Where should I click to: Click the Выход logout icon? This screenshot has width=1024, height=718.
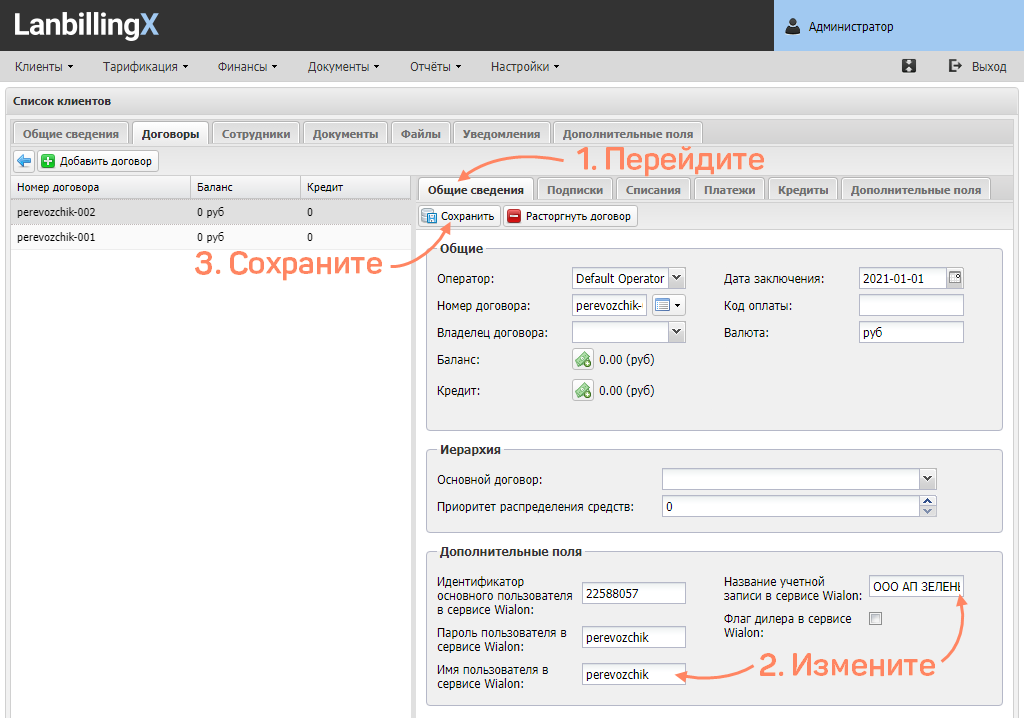click(955, 66)
